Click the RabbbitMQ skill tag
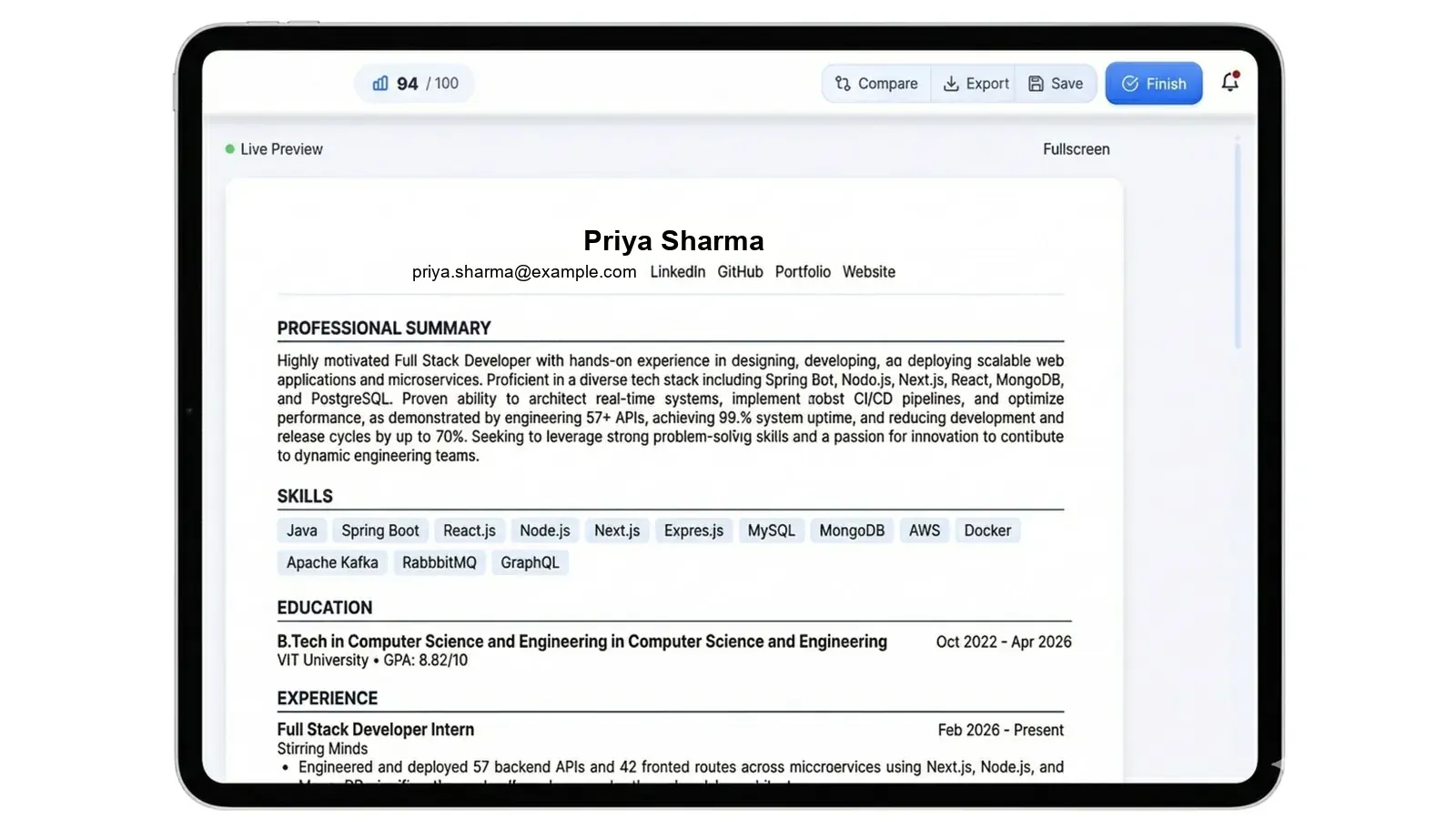The height and width of the screenshot is (819, 1456). coord(440,562)
